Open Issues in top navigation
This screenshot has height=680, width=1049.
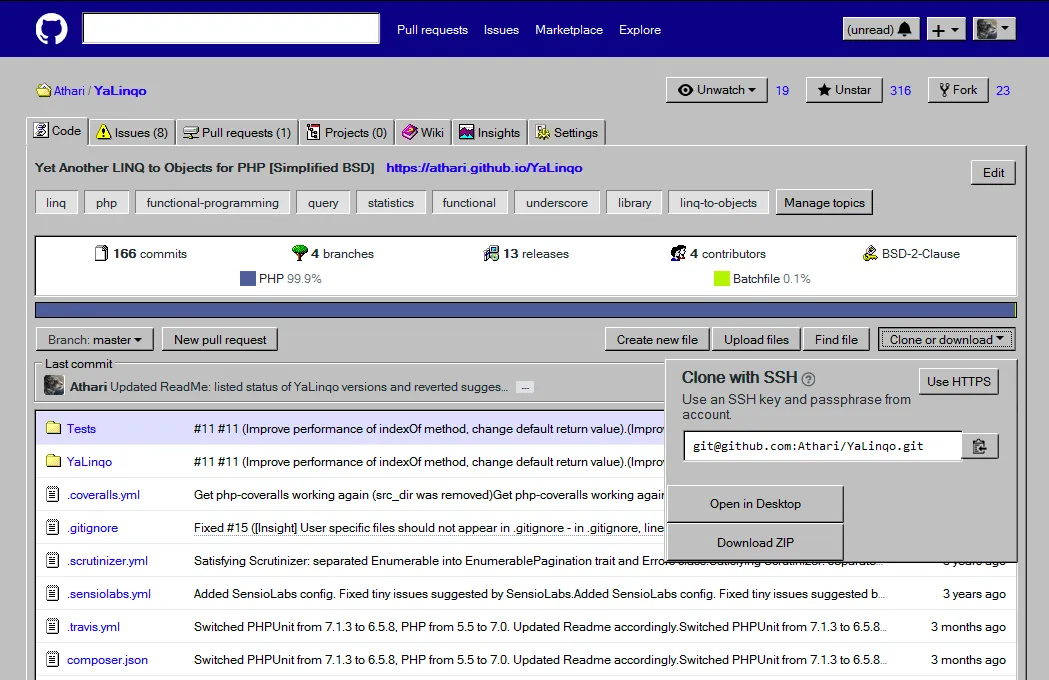point(501,29)
